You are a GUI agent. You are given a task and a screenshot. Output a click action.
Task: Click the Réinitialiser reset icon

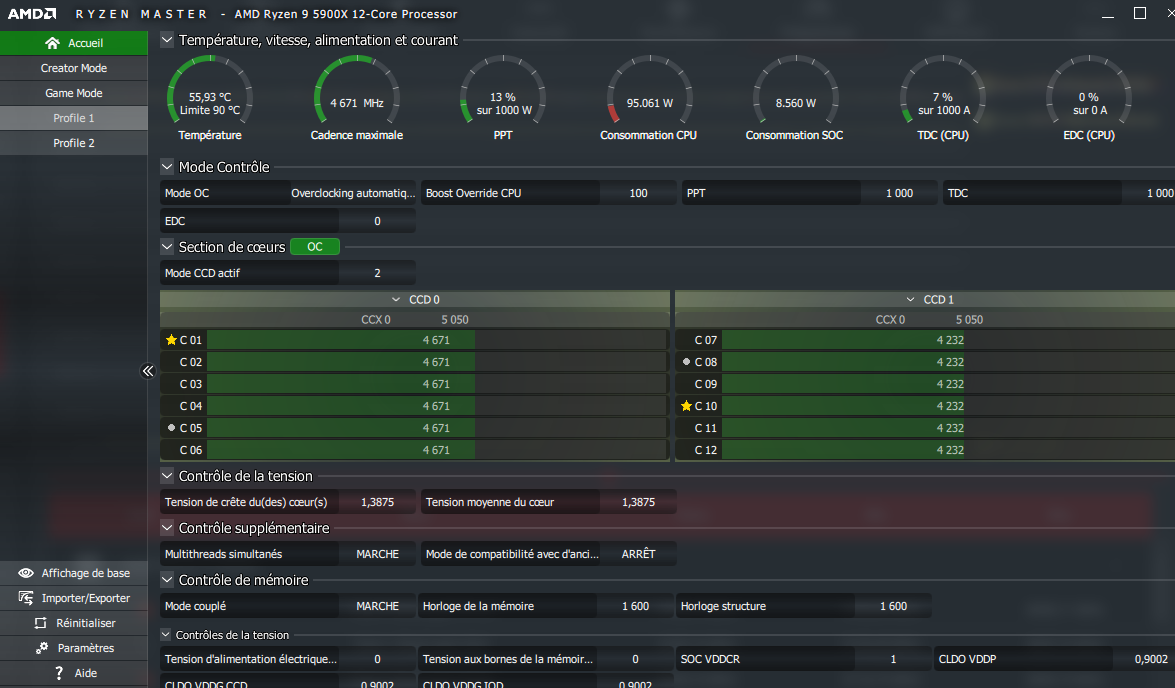click(40, 623)
